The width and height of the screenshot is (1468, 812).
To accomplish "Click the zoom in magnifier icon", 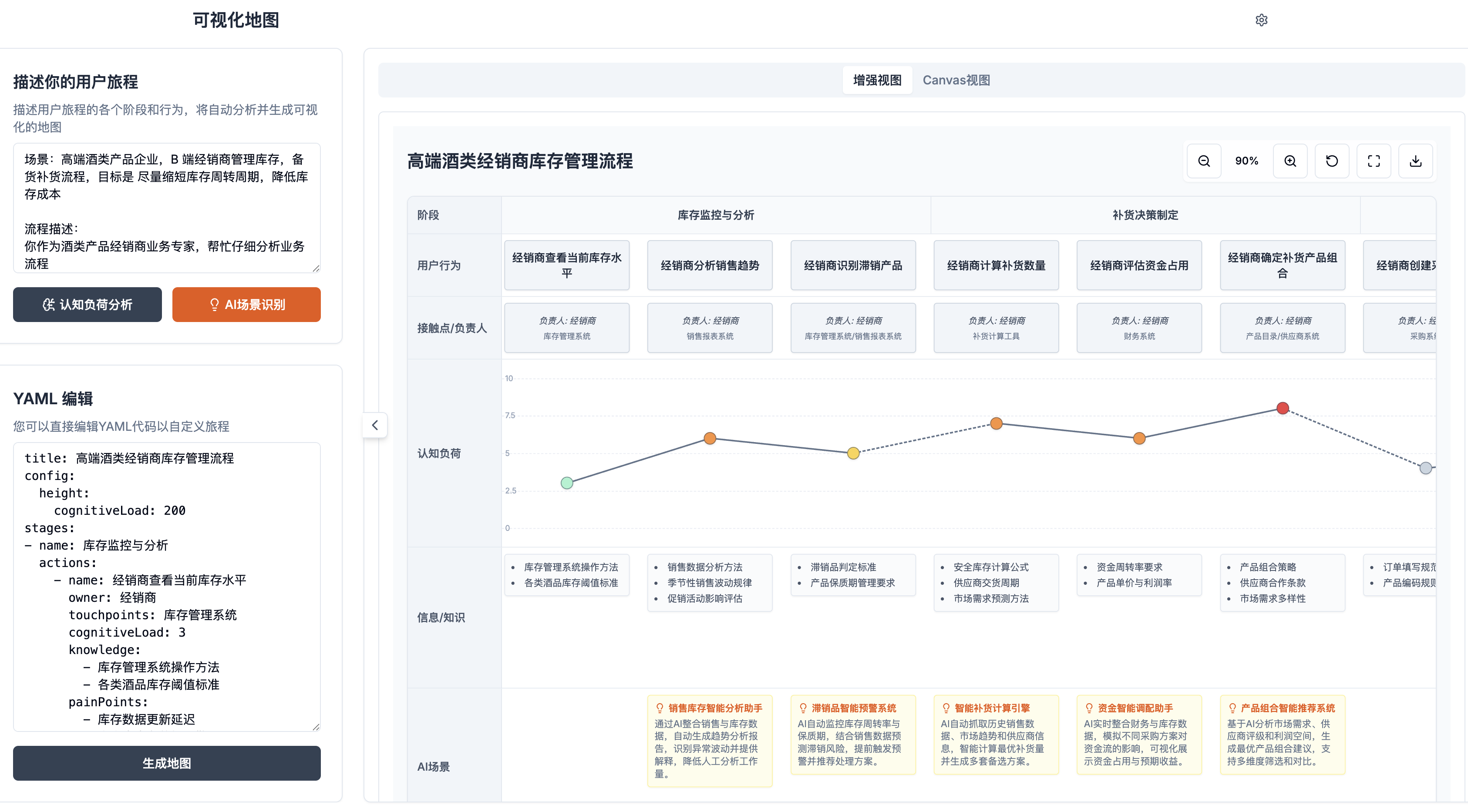I will (x=1290, y=161).
